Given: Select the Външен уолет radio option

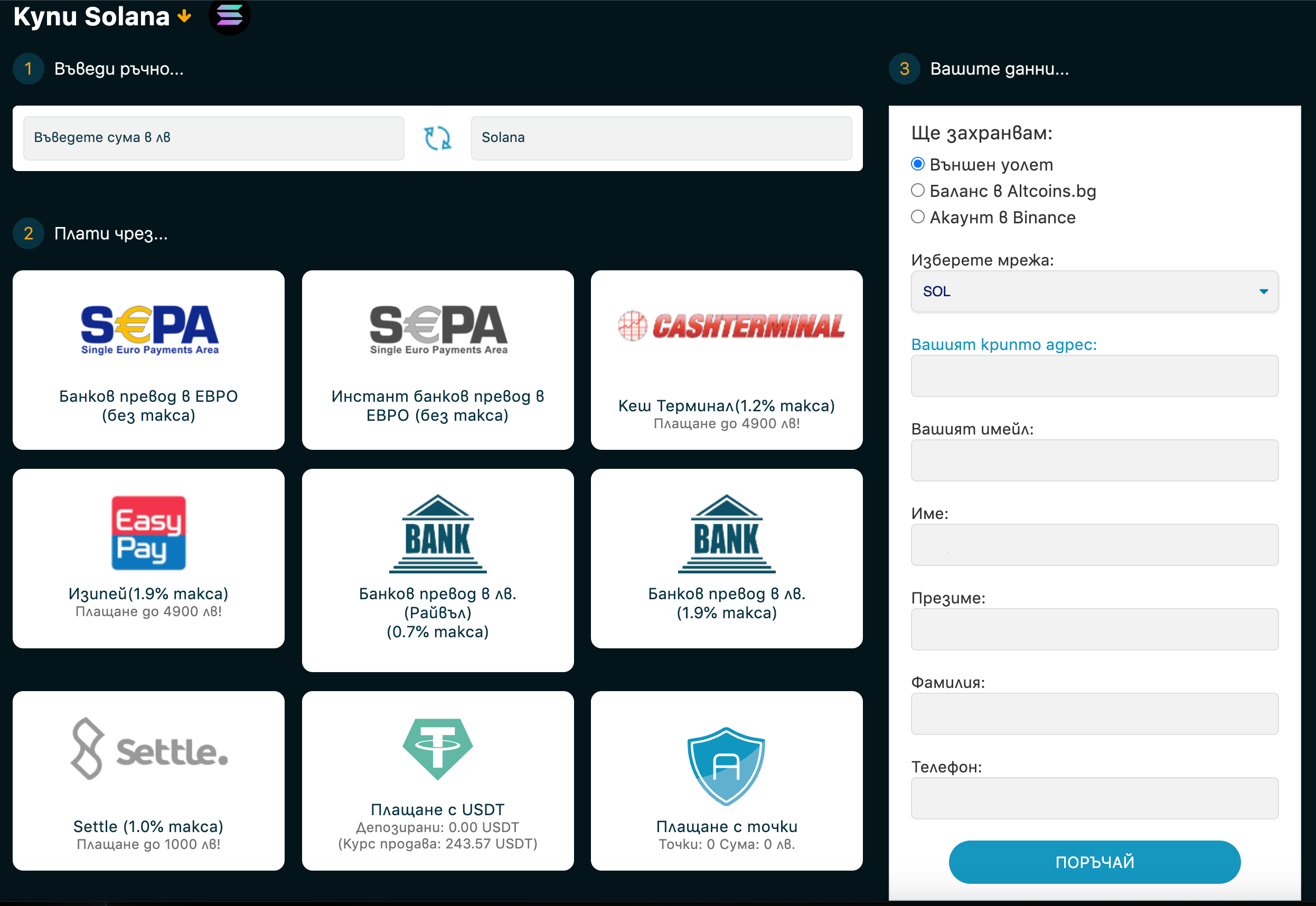Looking at the screenshot, I should point(917,164).
